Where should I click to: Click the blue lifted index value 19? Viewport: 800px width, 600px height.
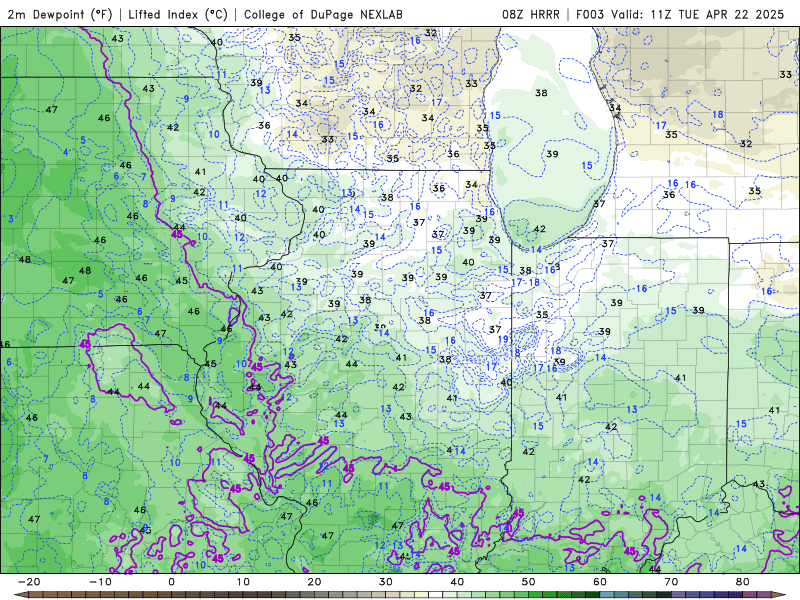(x=503, y=339)
